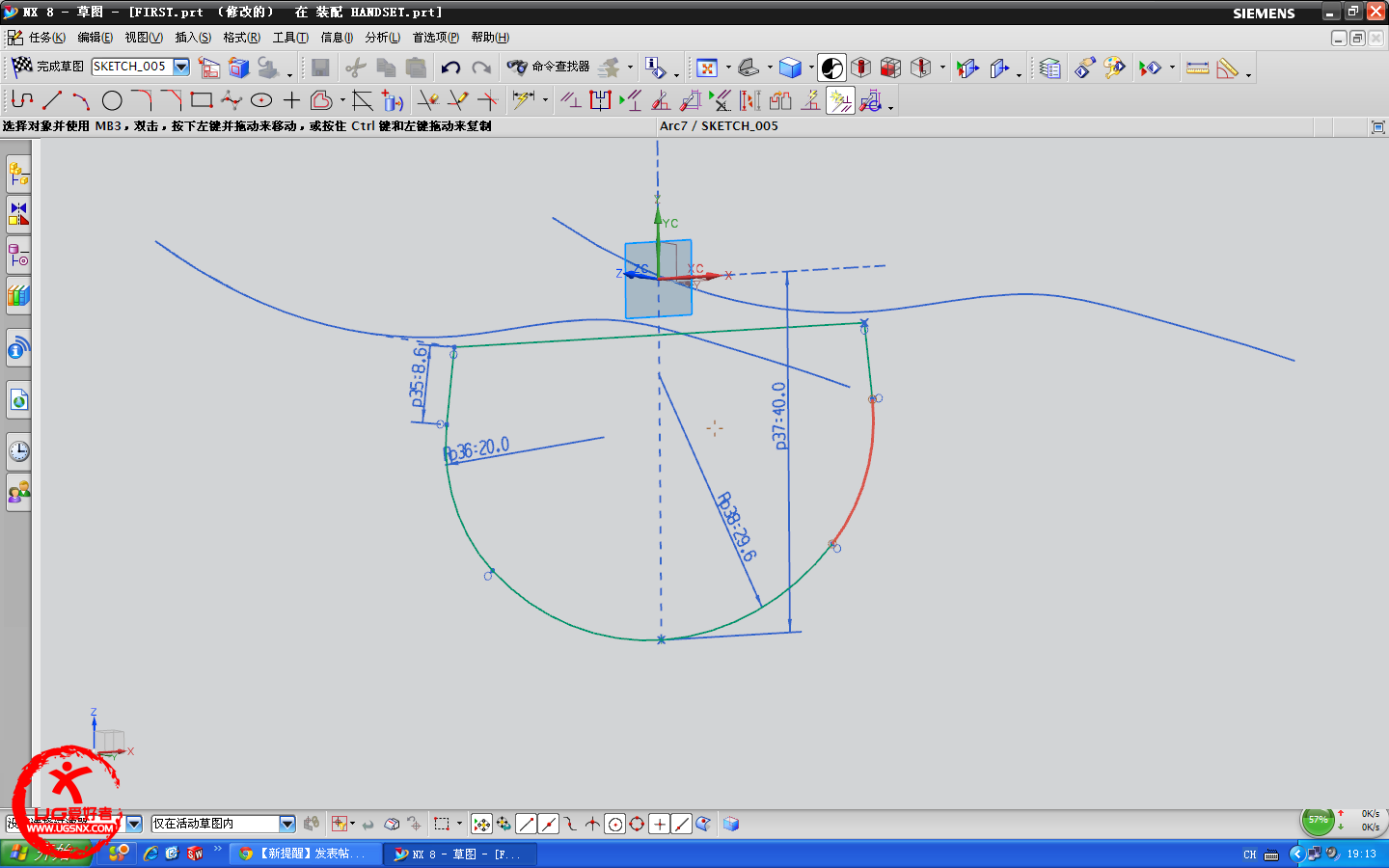The width and height of the screenshot is (1389, 868).
Task: Select the Line sketch tool
Action: point(52,99)
